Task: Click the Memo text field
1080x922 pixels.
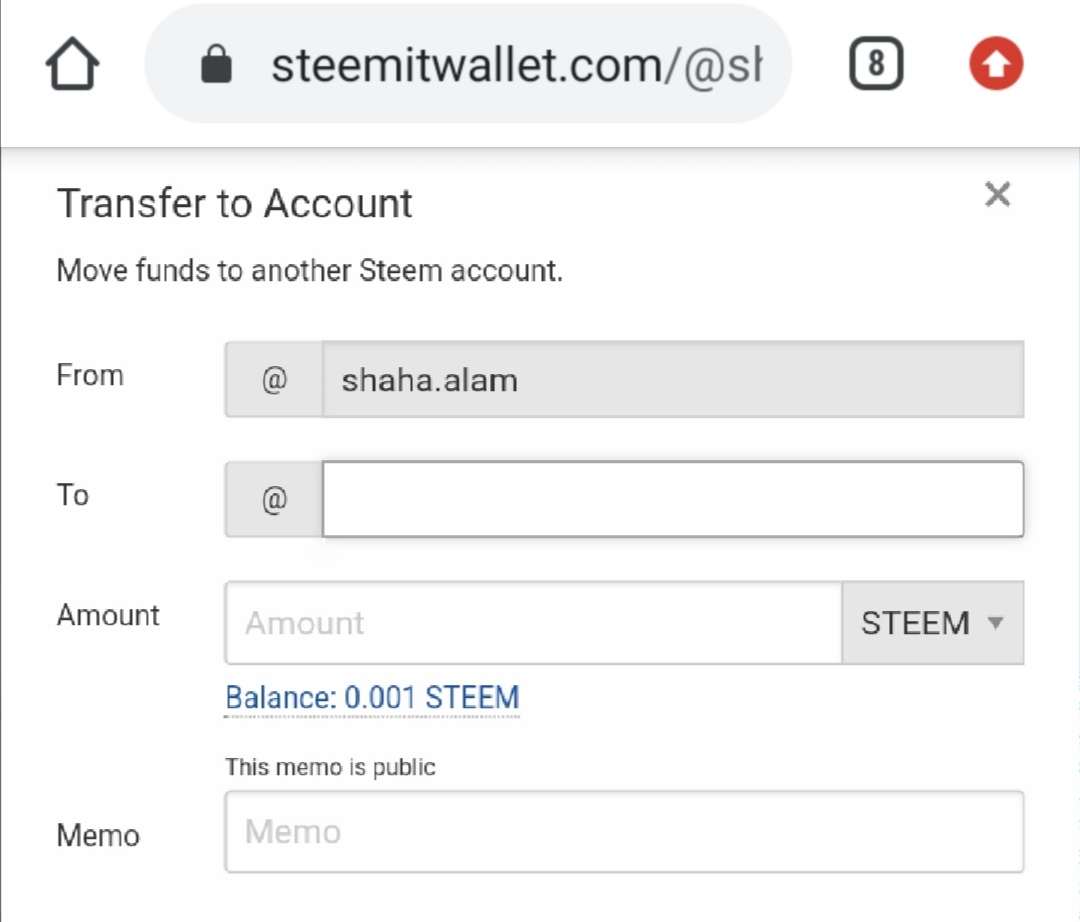Action: tap(624, 832)
